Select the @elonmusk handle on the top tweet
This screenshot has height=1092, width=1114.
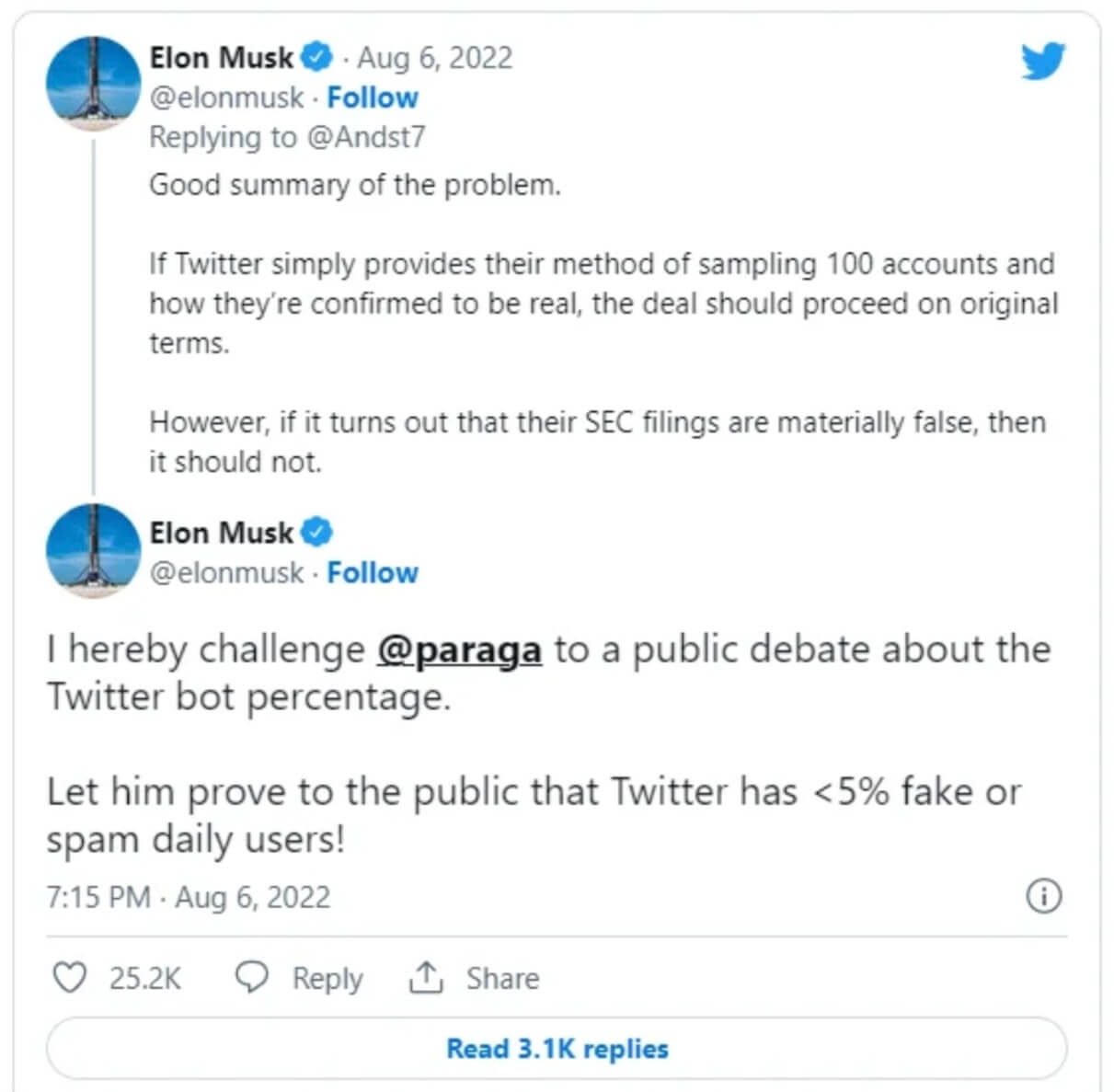point(227,97)
